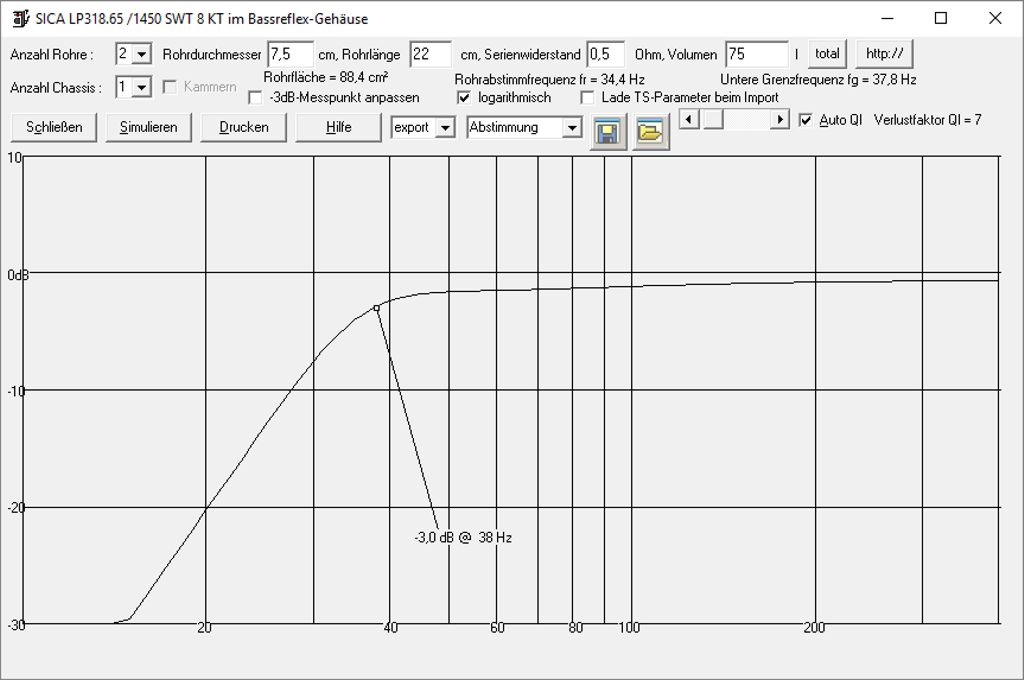Click the 'http://' button

(x=884, y=54)
